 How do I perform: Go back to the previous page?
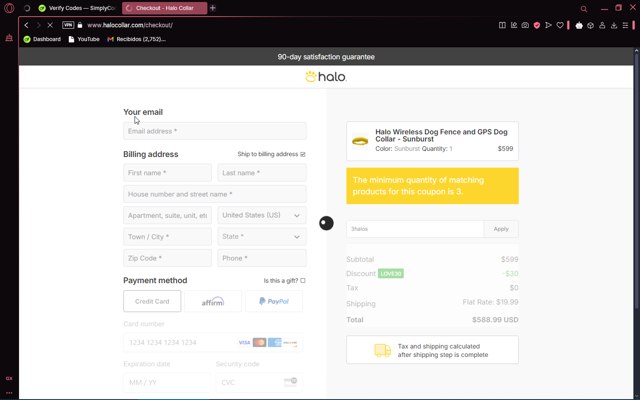(x=27, y=25)
